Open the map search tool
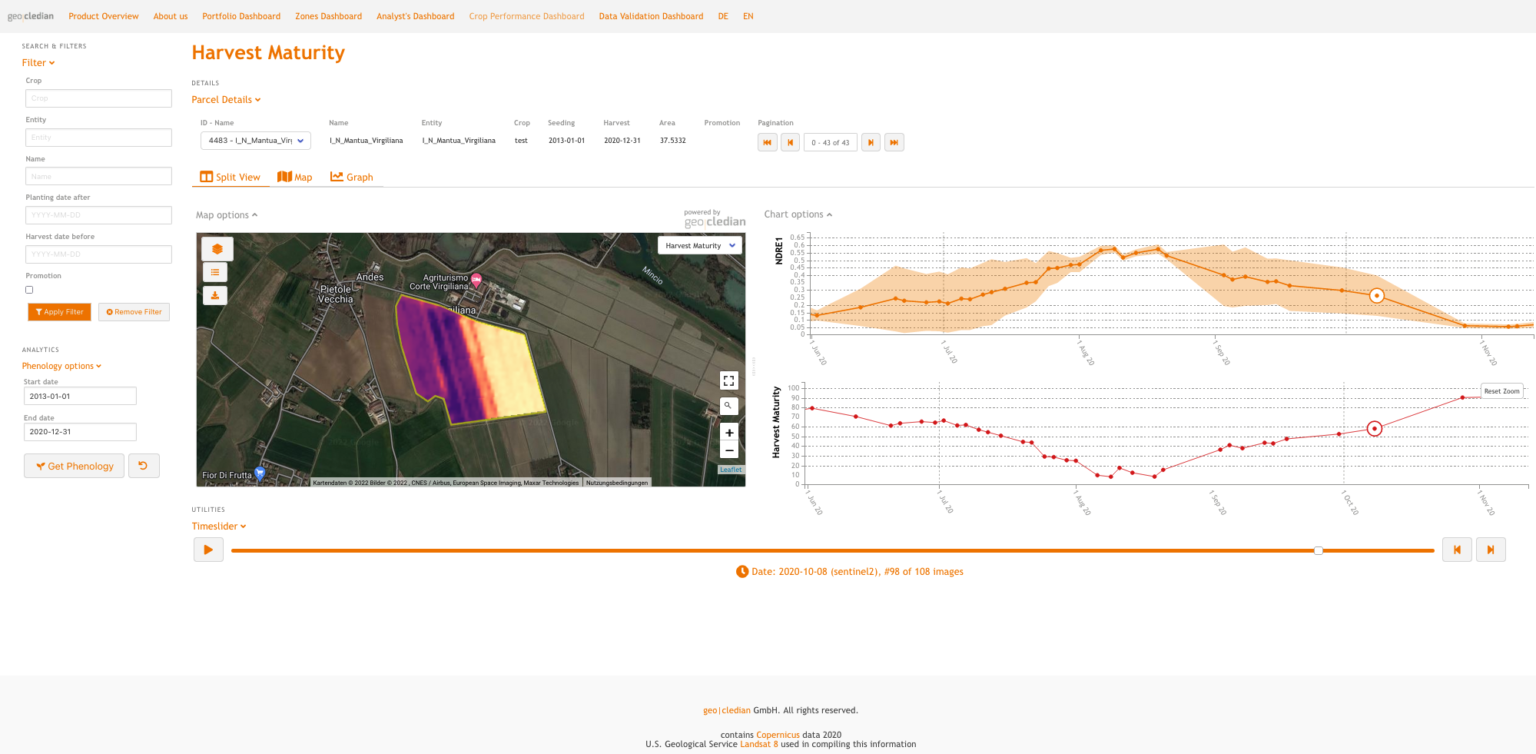This screenshot has width=1536, height=754. click(x=728, y=405)
